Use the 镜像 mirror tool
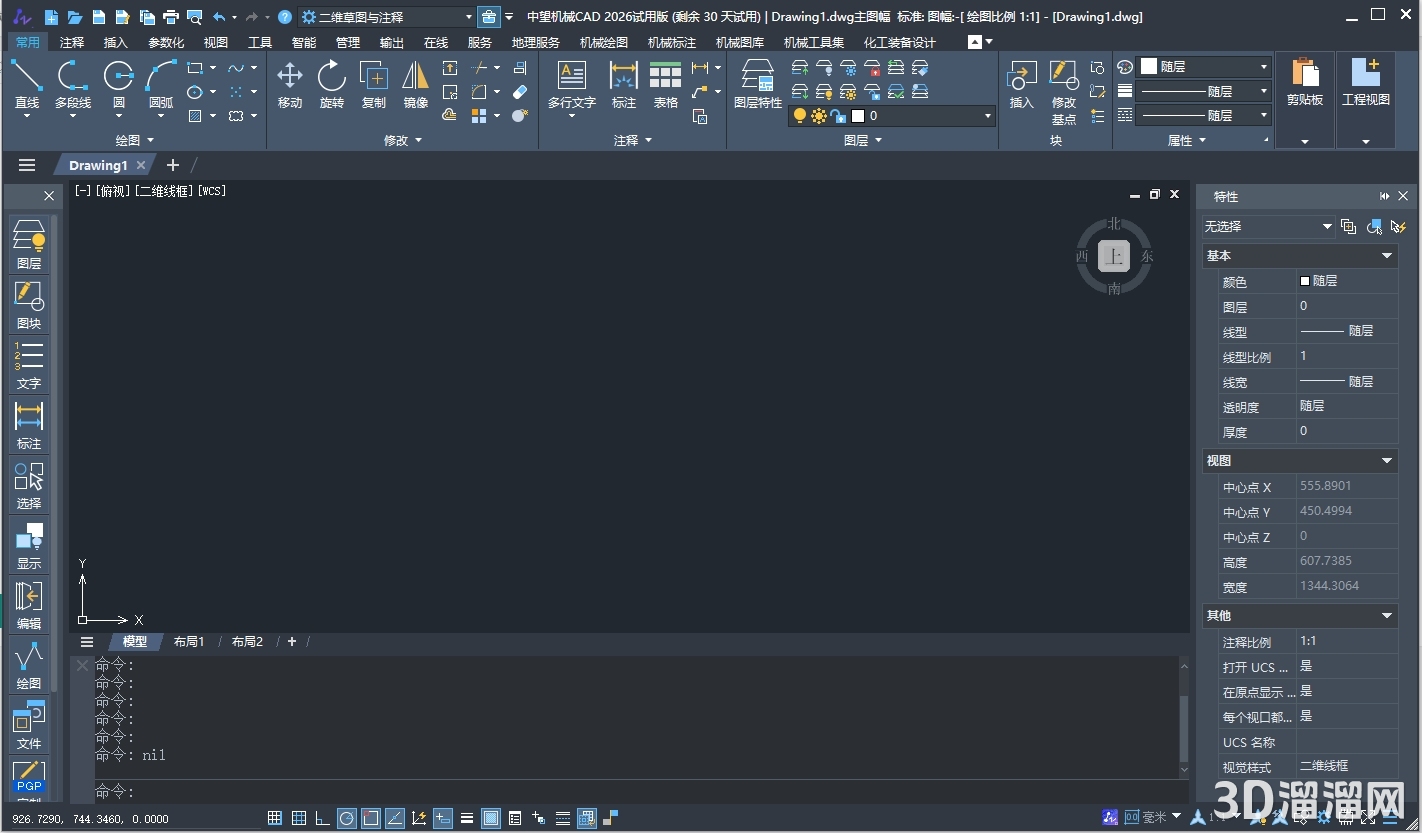 point(416,85)
